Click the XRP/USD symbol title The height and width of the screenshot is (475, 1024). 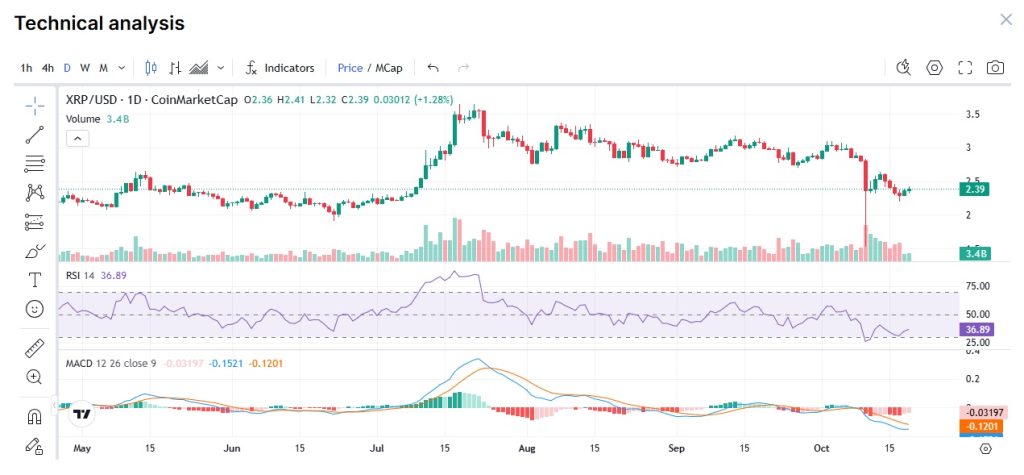[152, 100]
